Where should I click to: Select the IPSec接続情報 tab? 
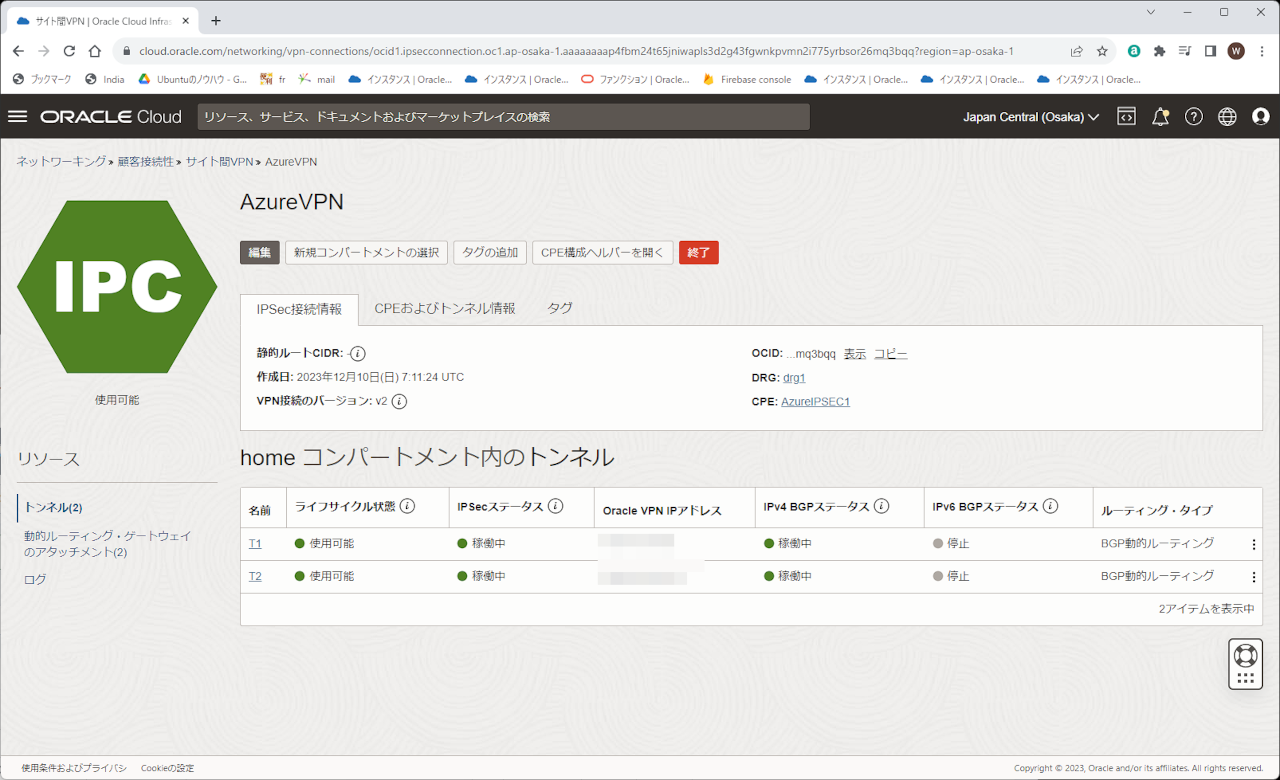point(299,309)
